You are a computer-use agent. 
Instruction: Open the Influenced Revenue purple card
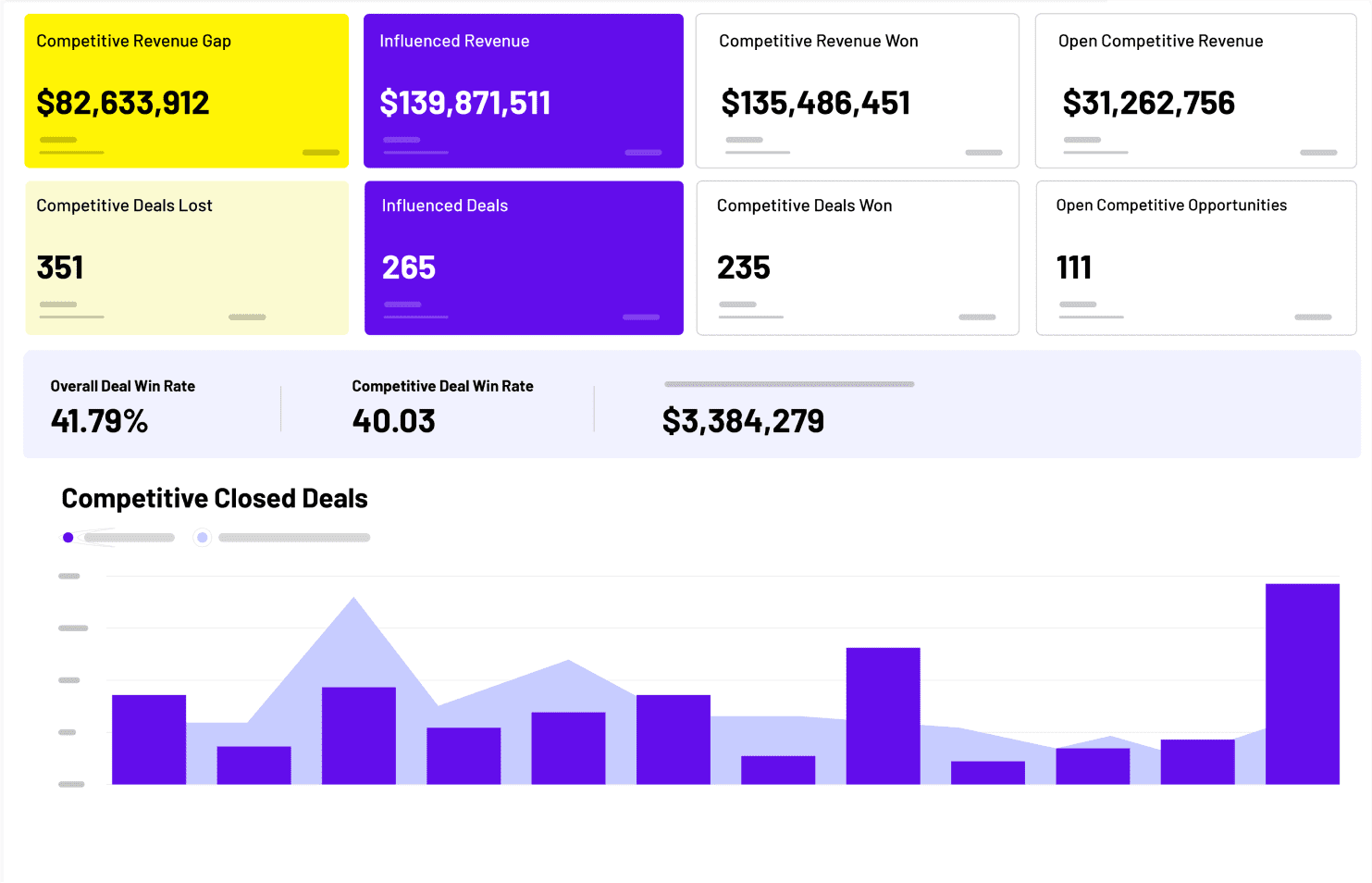pyautogui.click(x=524, y=91)
